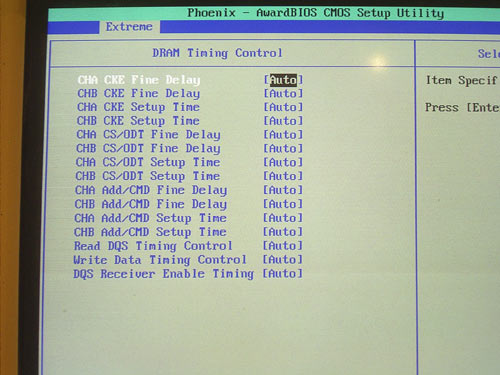
Task: Open CHA CKE Fine Delay Auto value
Action: (283, 80)
